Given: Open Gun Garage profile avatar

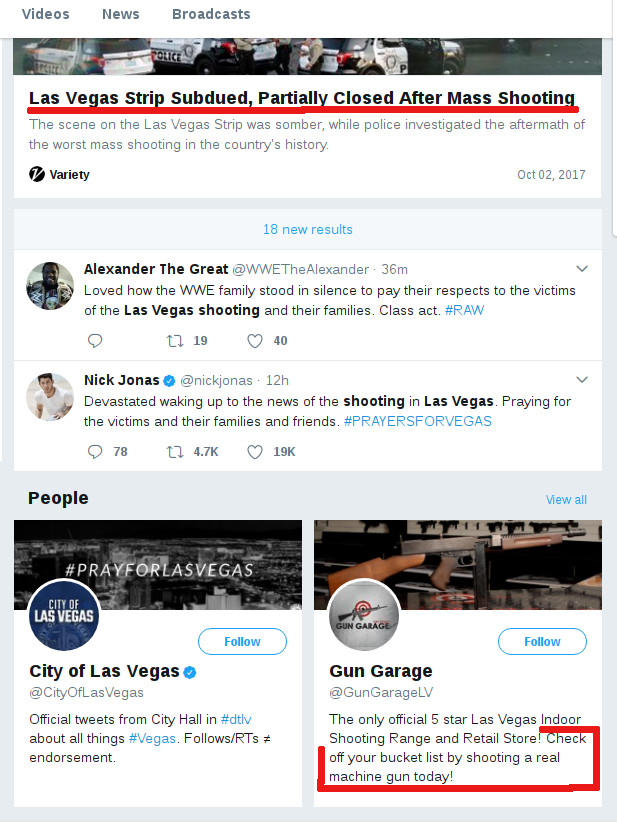Looking at the screenshot, I should point(363,615).
